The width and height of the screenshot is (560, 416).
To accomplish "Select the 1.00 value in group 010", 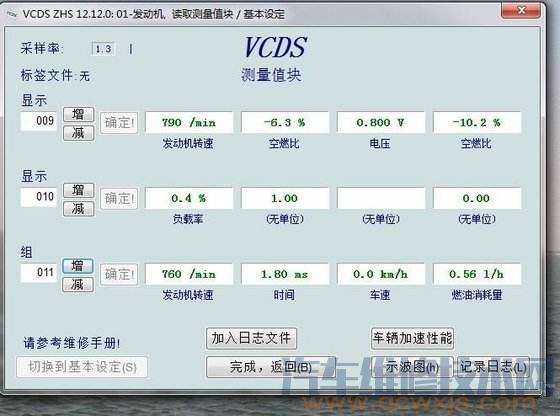I will [285, 198].
